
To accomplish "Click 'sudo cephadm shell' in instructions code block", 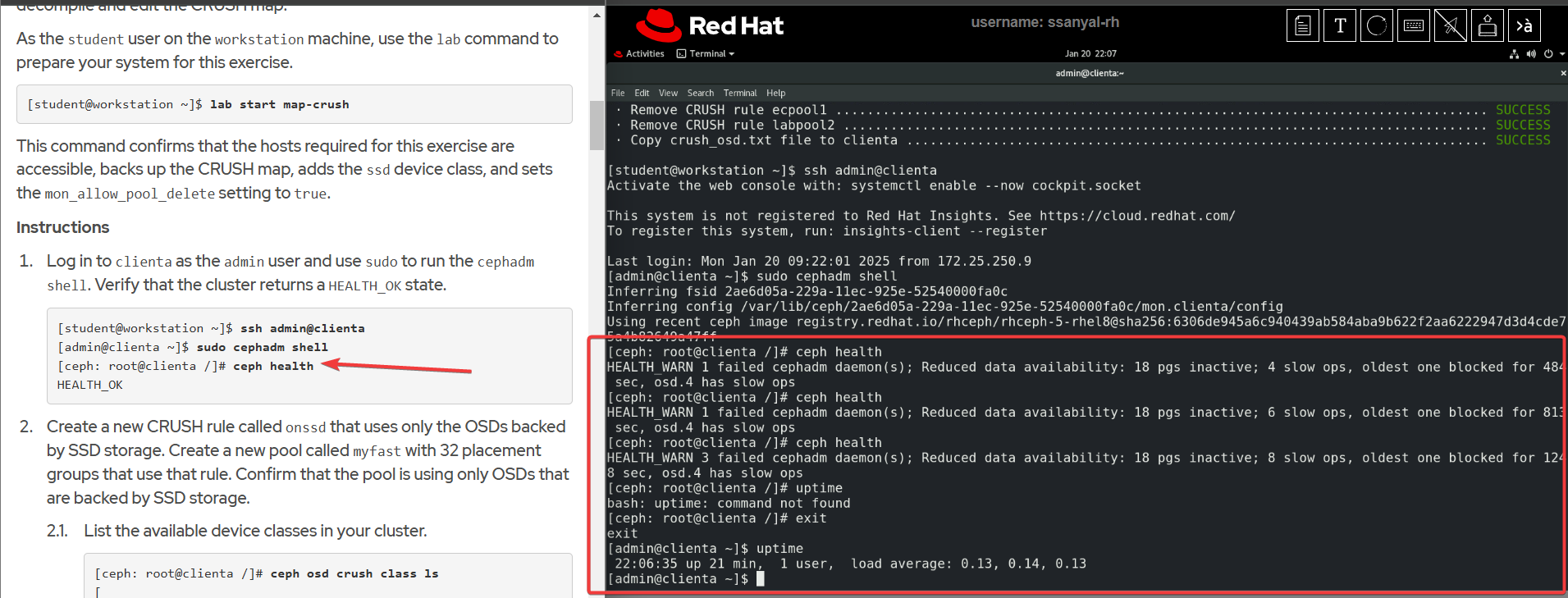I will pos(263,347).
